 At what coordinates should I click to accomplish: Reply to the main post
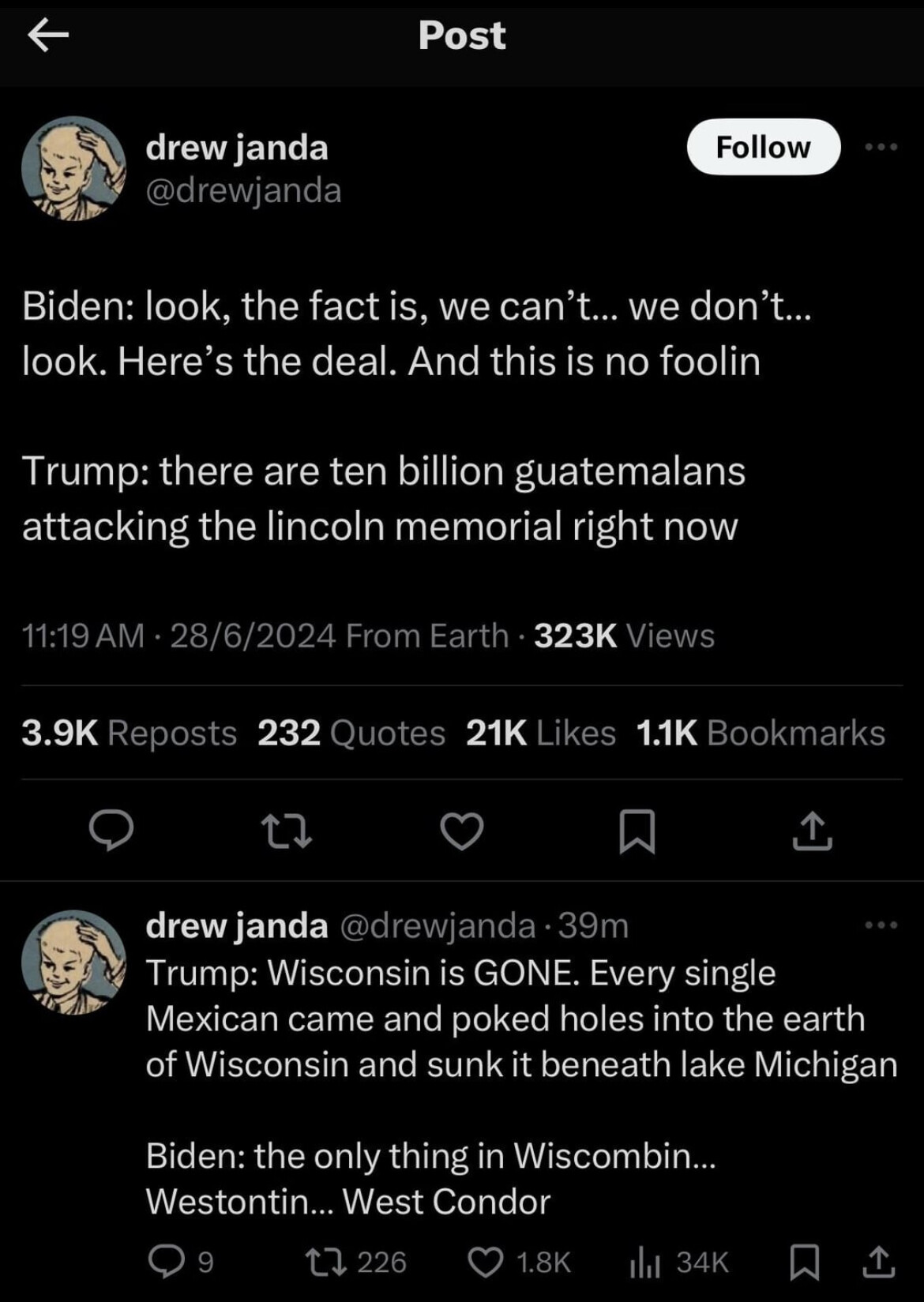click(x=111, y=831)
